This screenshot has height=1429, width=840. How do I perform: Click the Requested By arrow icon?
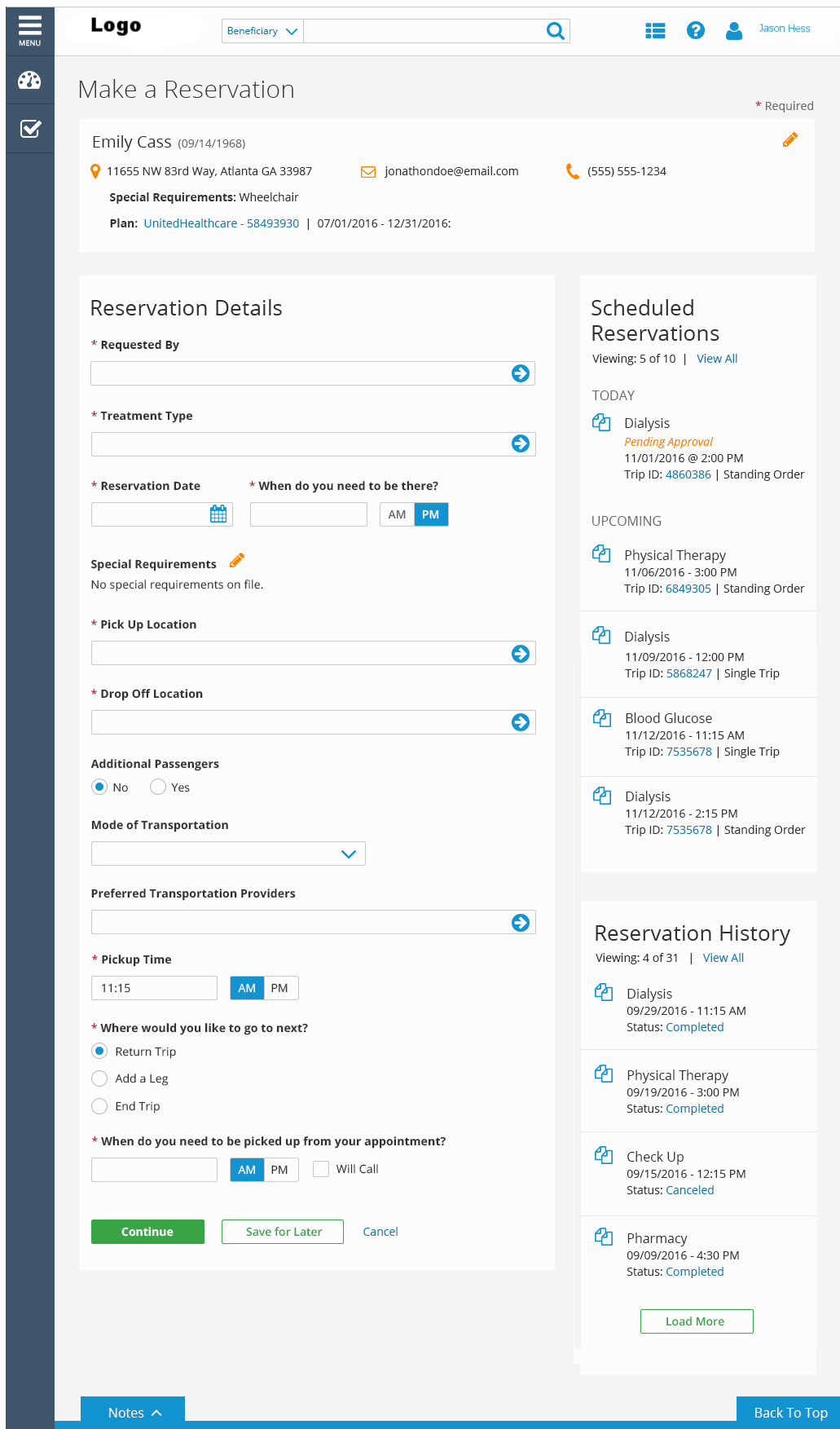tap(521, 373)
